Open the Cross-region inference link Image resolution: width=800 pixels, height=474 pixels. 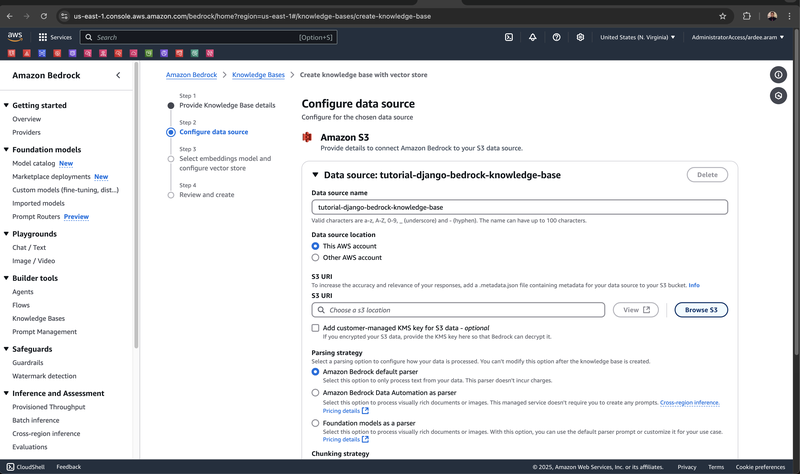click(690, 403)
